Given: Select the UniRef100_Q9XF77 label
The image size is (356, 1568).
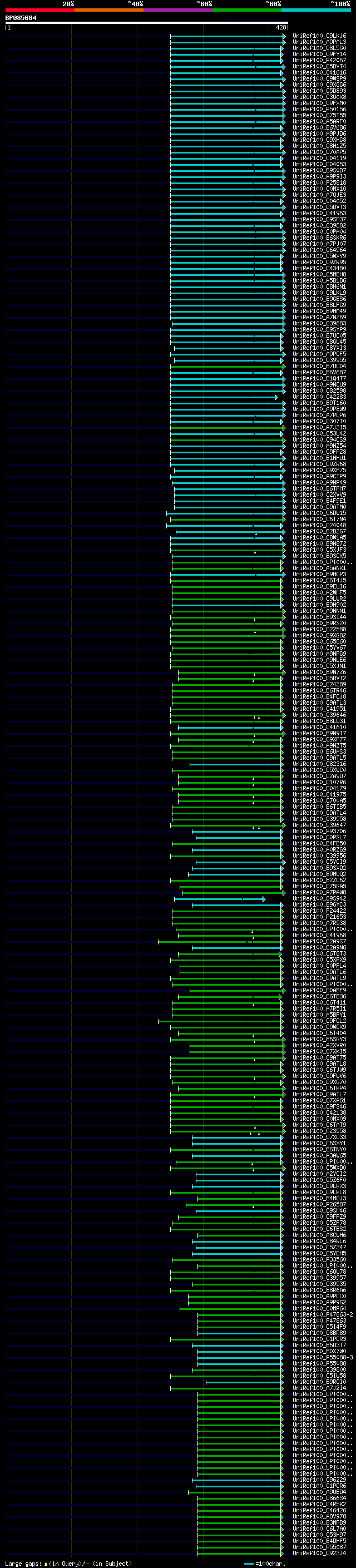Looking at the screenshot, I should click(x=319, y=739).
